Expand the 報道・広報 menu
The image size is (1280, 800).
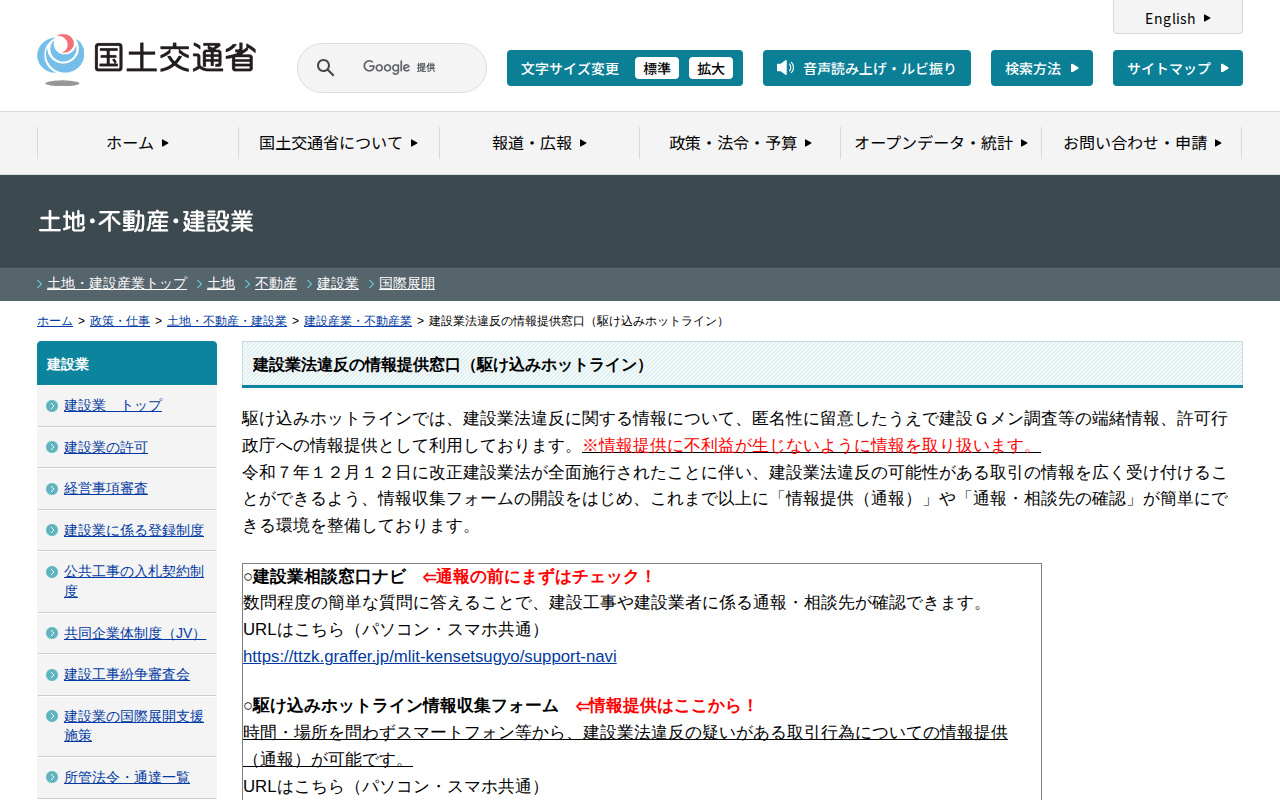pos(540,143)
